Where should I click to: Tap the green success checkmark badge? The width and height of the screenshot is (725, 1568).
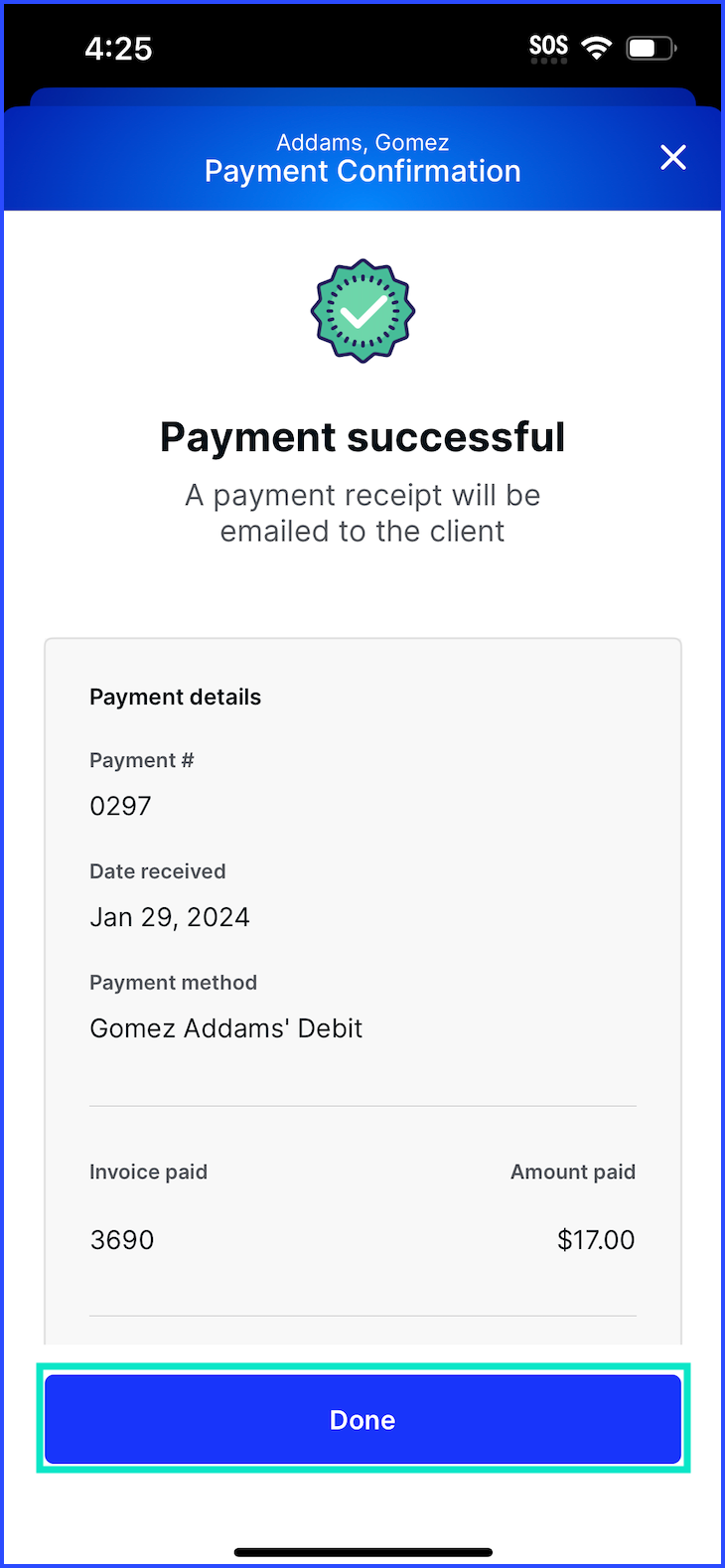click(362, 311)
